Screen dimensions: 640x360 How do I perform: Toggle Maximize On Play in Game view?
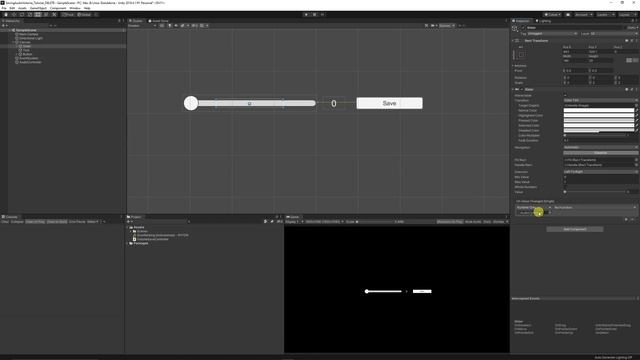450,222
